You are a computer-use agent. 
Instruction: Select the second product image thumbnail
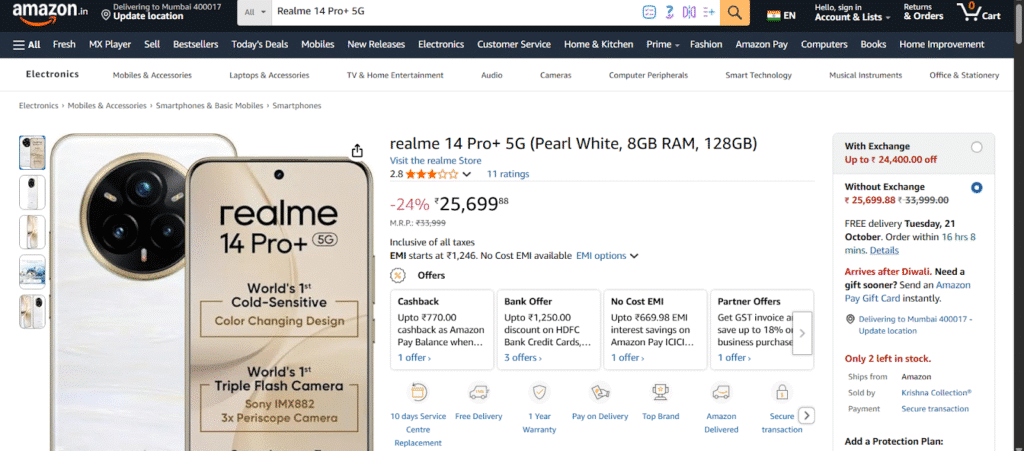tap(33, 193)
